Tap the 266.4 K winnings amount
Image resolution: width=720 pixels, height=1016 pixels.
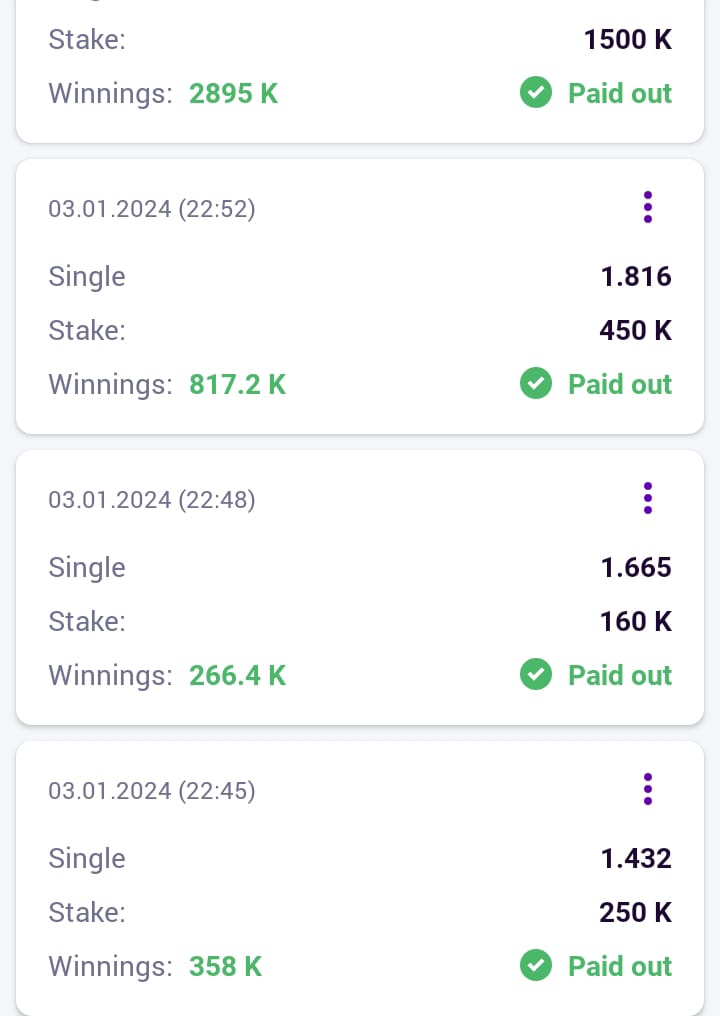click(238, 675)
